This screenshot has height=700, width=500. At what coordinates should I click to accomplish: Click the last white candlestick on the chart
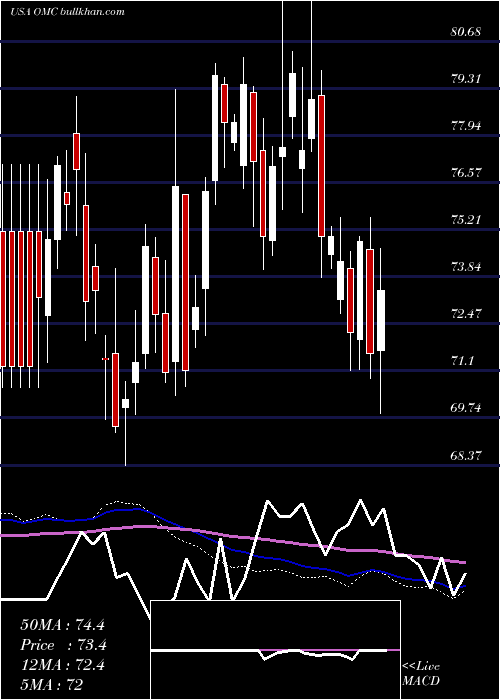pos(381,320)
